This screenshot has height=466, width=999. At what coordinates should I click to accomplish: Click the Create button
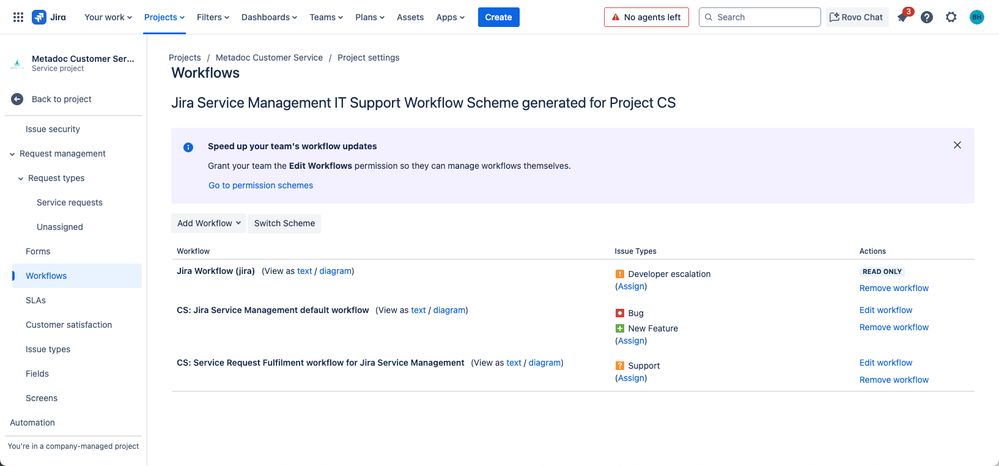(499, 17)
